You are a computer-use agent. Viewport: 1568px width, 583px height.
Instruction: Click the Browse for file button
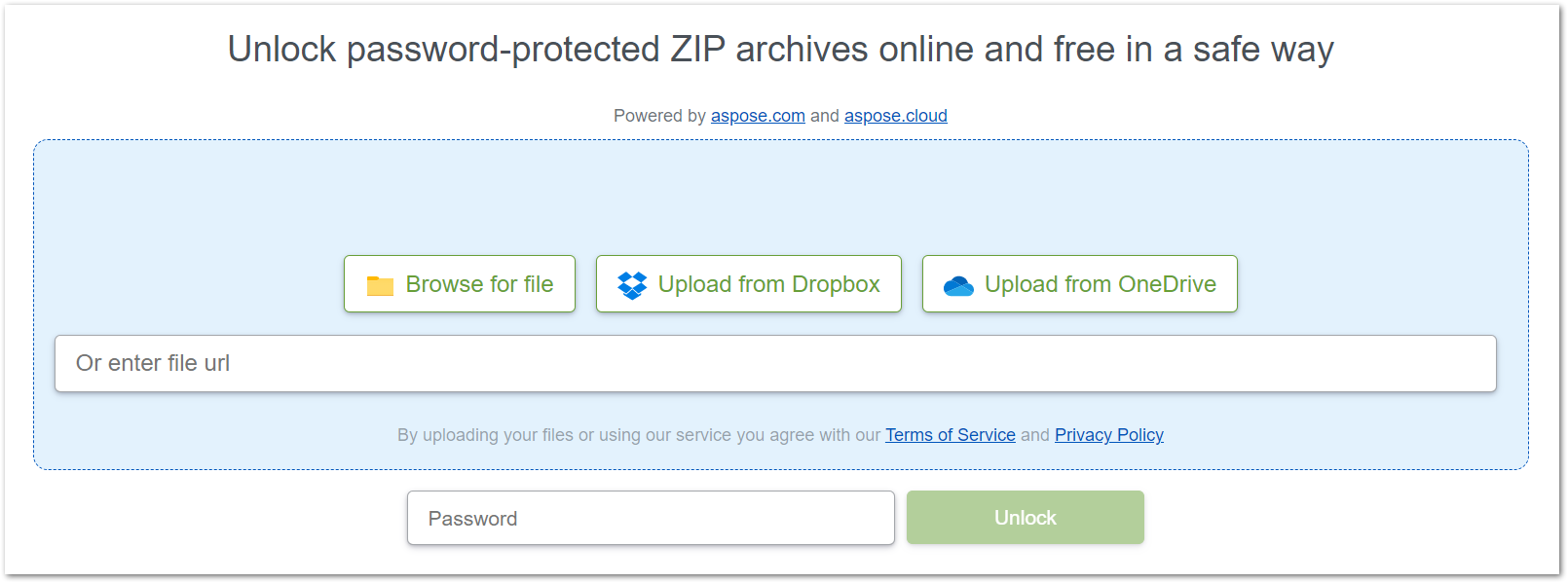(x=459, y=283)
